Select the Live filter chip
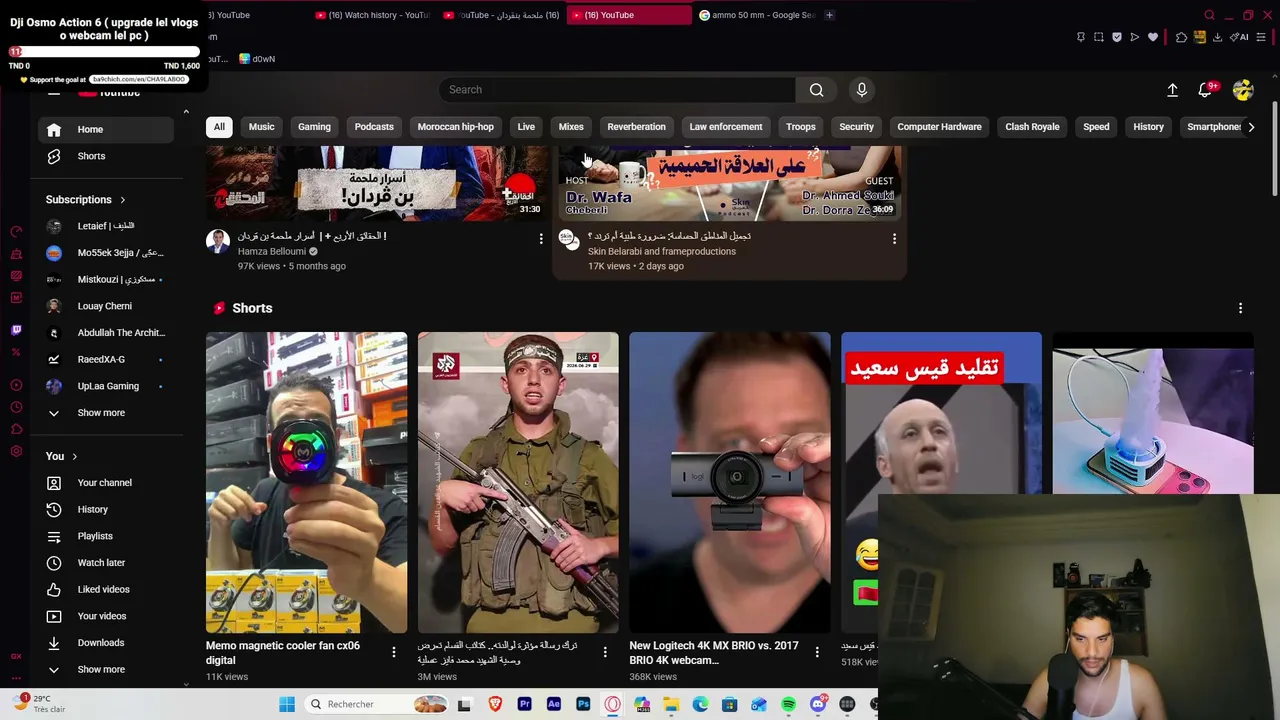The image size is (1280, 720). click(526, 127)
